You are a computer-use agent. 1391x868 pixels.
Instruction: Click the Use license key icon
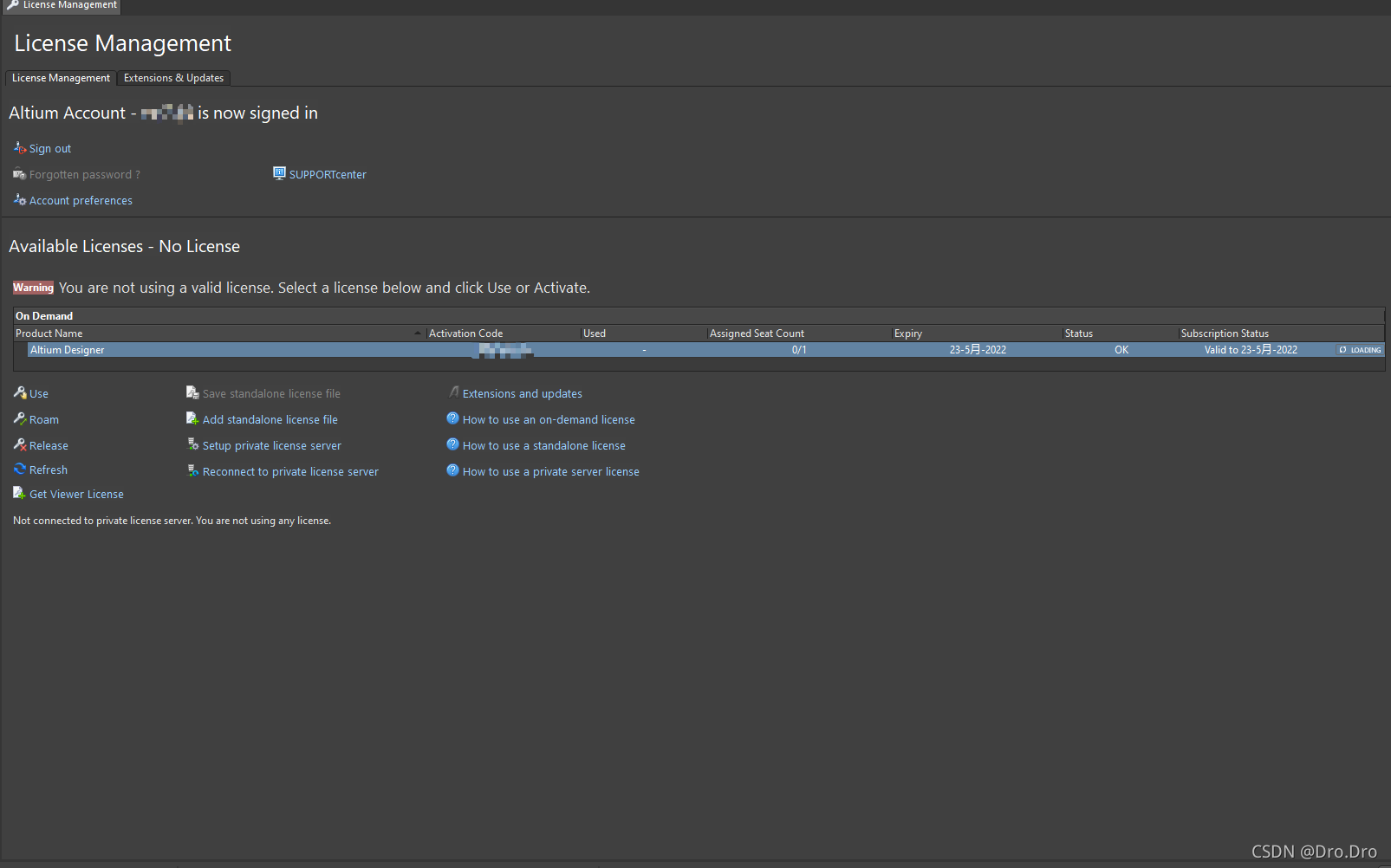point(20,392)
